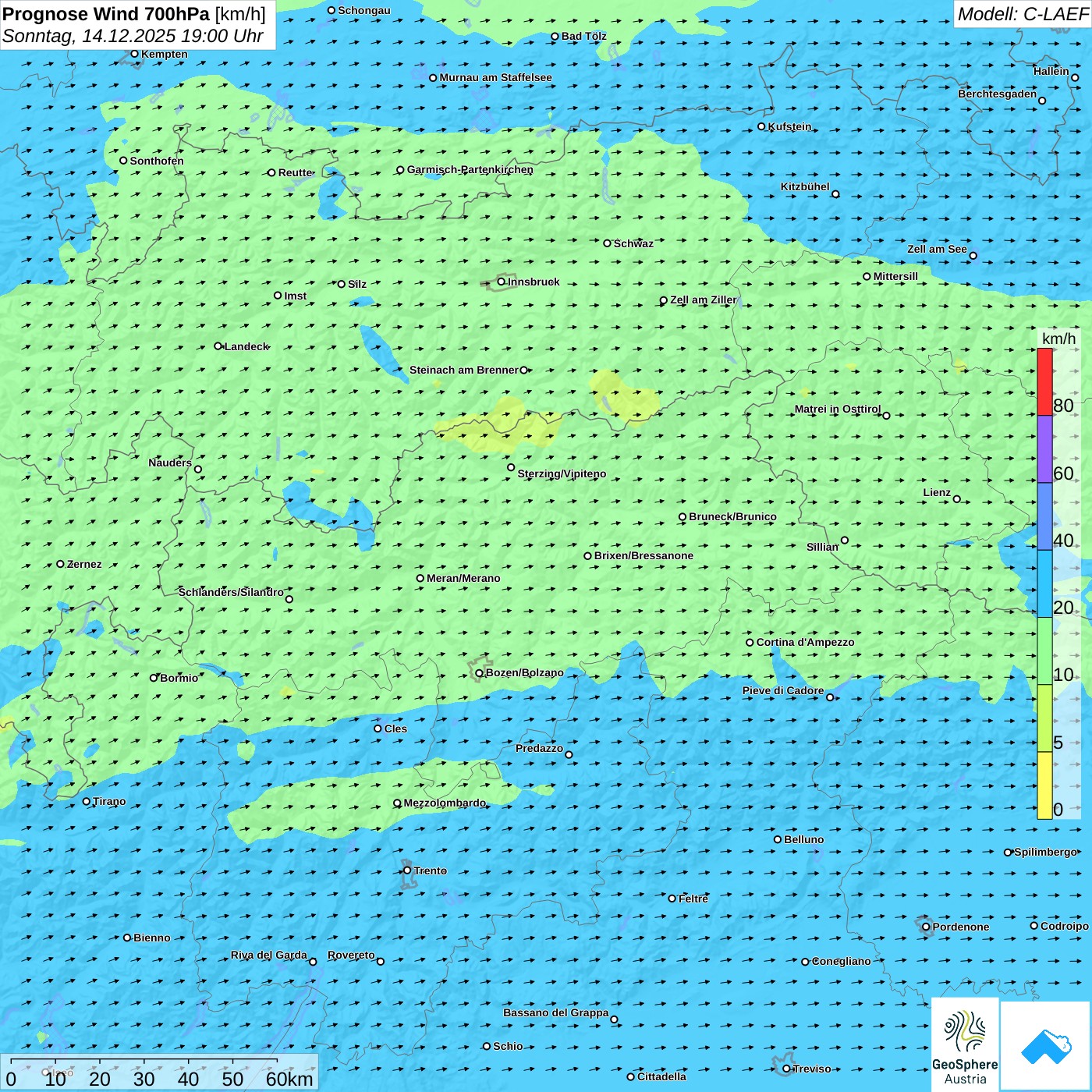1092x1092 pixels.
Task: Click the 'Prognose Wind 700hPa' title text
Action: (x=106, y=14)
